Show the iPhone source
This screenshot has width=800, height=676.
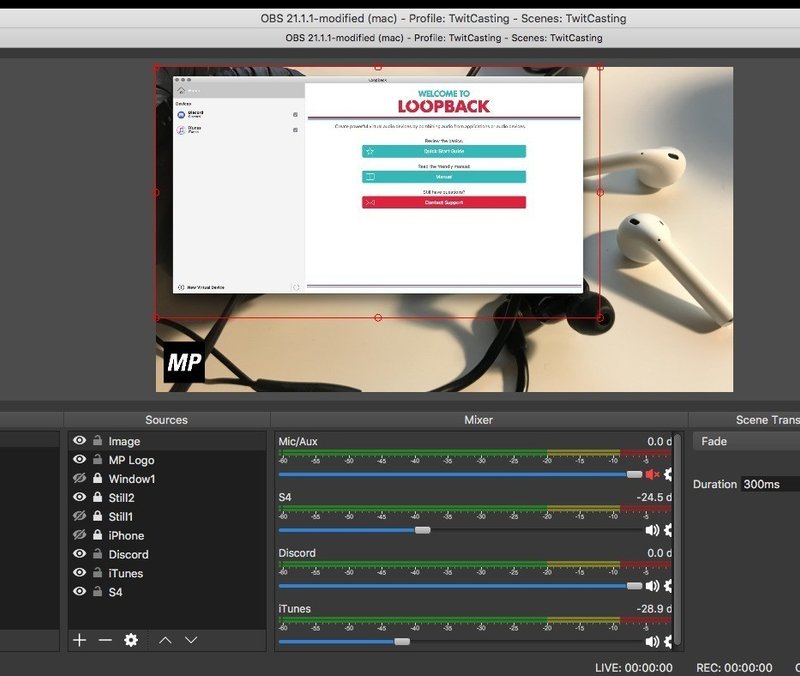(79, 535)
